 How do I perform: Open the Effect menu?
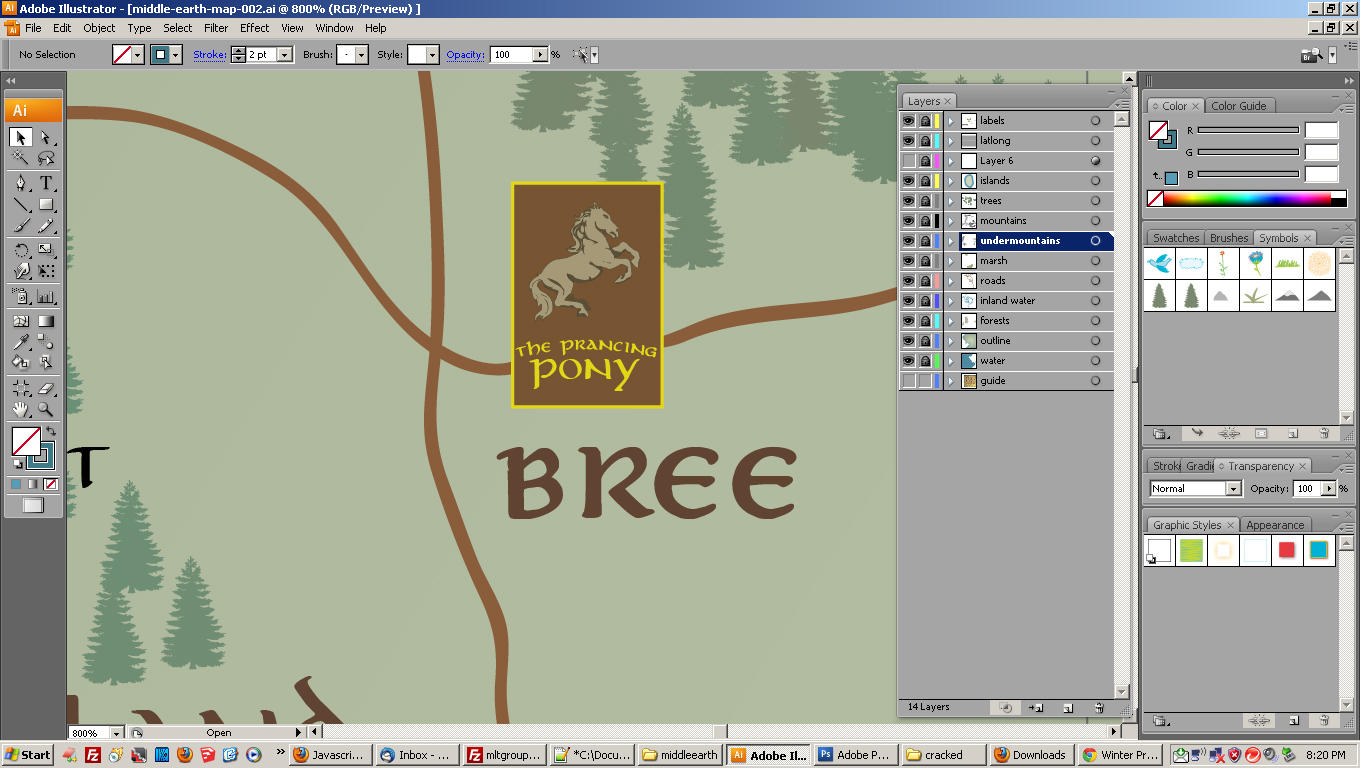pyautogui.click(x=255, y=28)
